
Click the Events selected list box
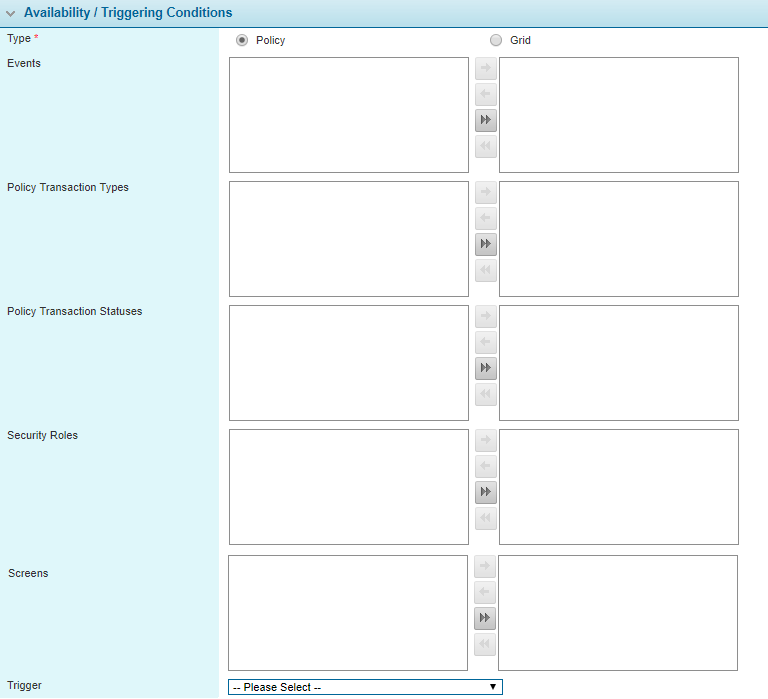pos(618,115)
